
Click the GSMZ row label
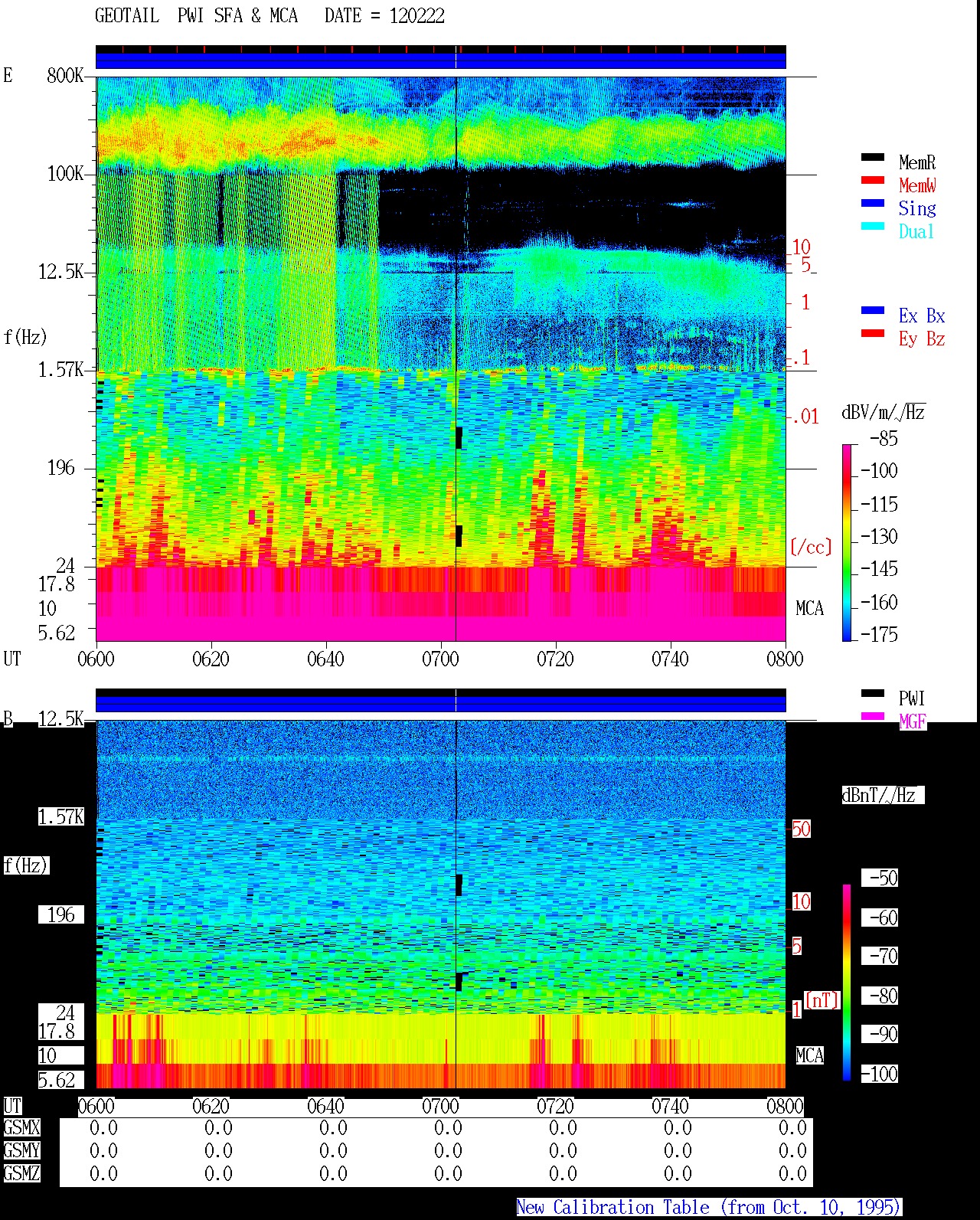21,1173
